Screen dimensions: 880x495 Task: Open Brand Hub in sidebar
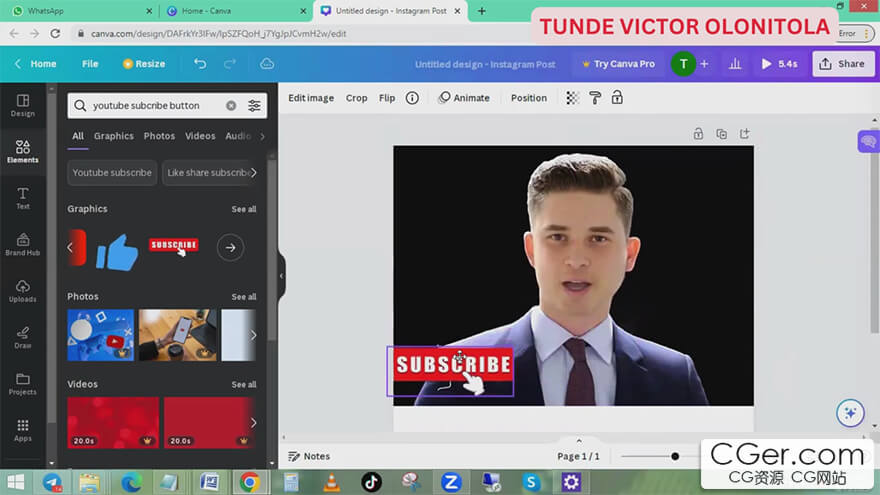point(22,245)
